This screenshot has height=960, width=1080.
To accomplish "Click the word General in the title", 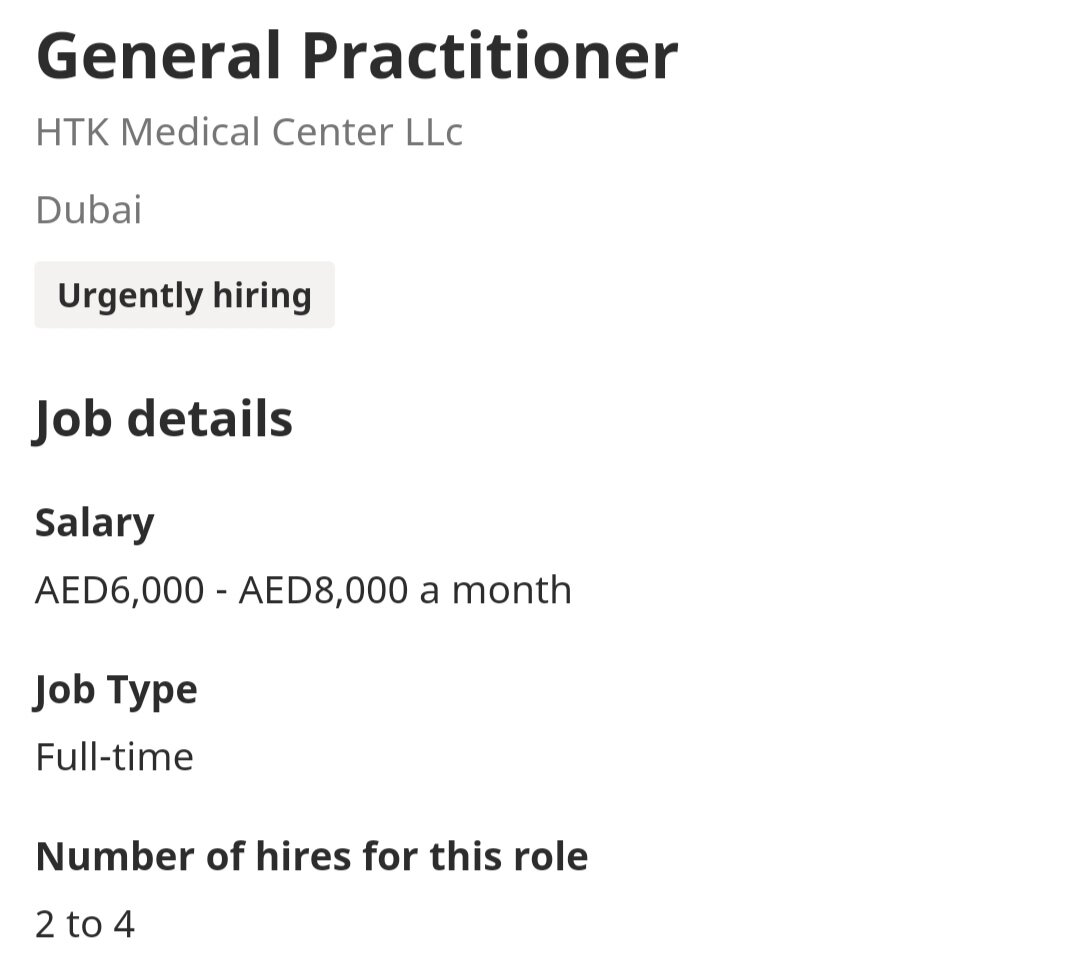I will click(159, 57).
